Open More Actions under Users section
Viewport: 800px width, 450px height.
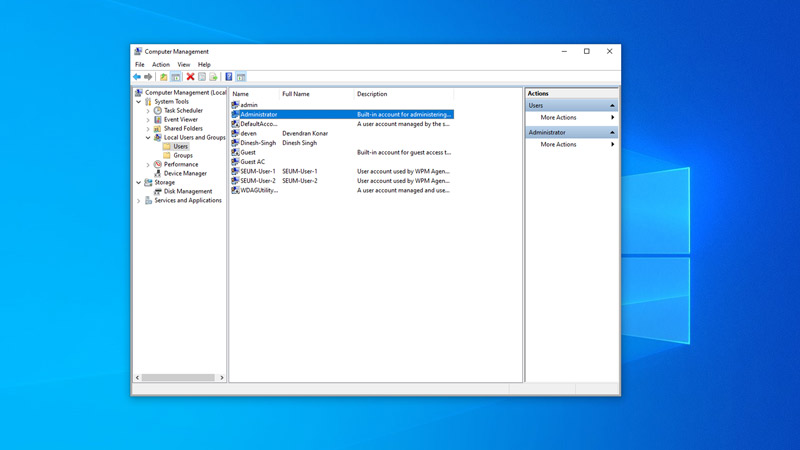[571, 117]
